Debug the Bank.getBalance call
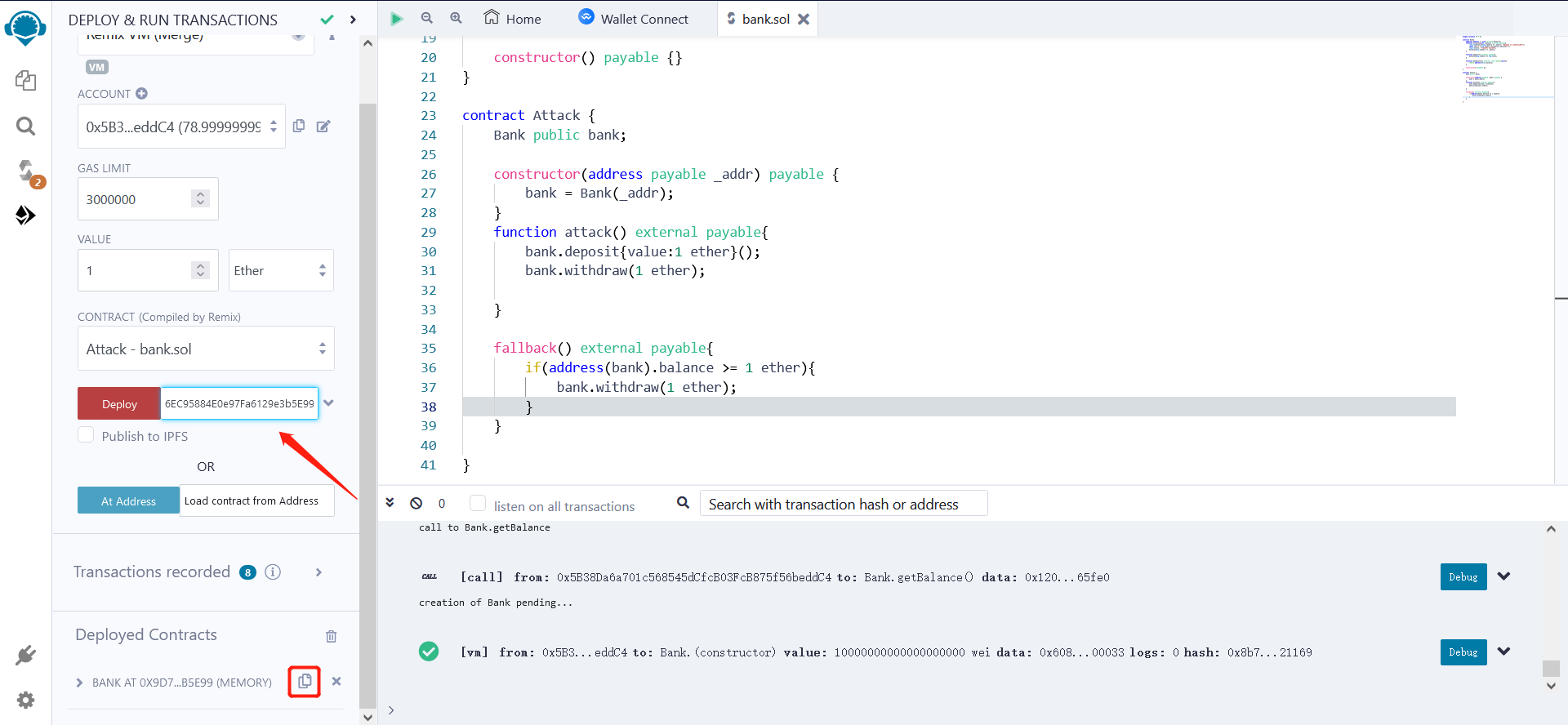This screenshot has height=725, width=1568. (1463, 576)
